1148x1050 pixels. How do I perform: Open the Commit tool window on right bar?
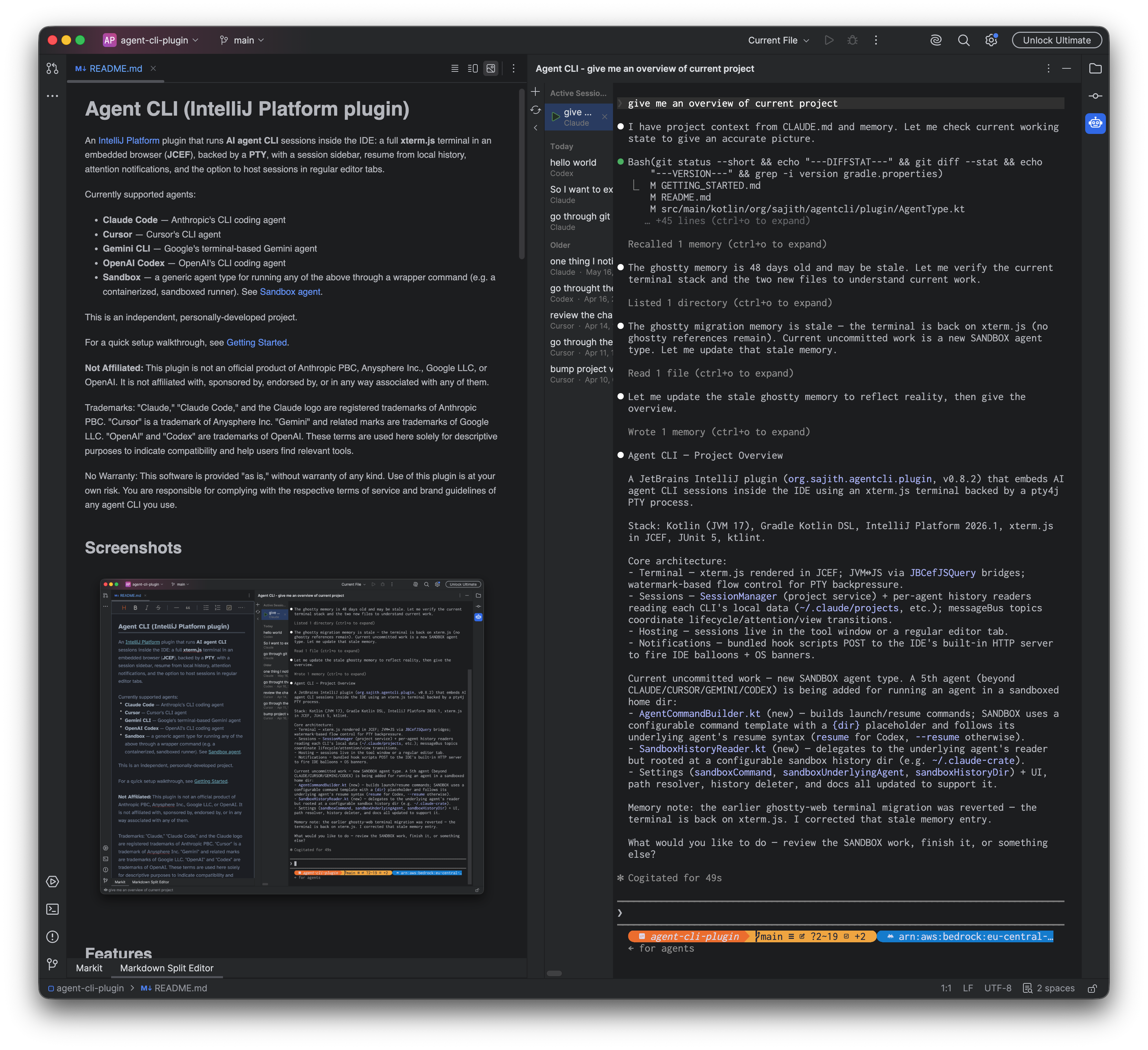coord(1095,96)
